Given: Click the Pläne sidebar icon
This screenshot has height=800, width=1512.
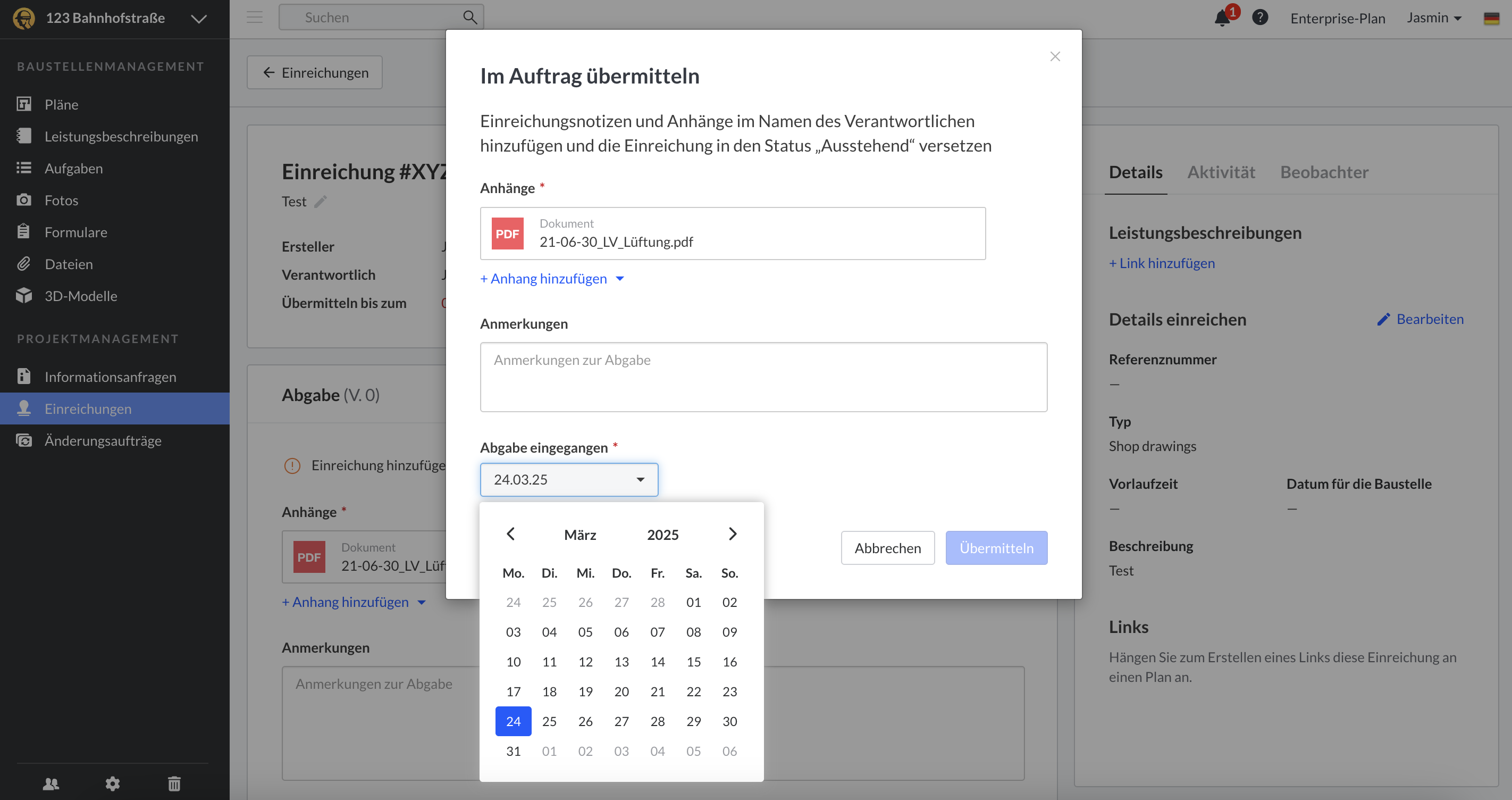Looking at the screenshot, I should [x=24, y=104].
